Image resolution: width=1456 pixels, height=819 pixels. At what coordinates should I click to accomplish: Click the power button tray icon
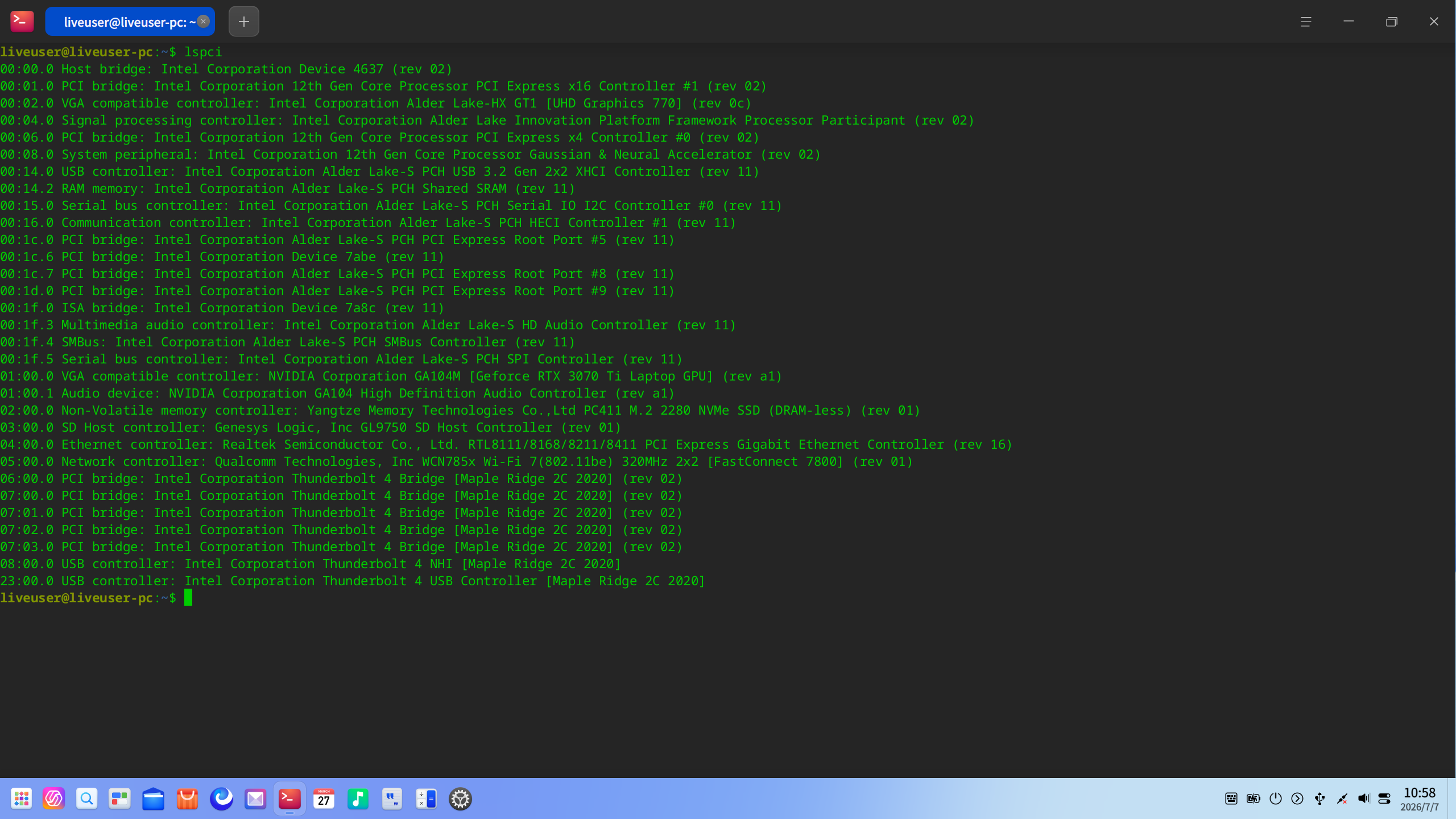click(x=1276, y=799)
